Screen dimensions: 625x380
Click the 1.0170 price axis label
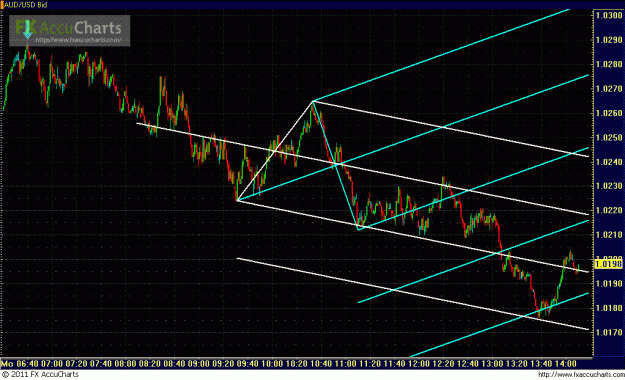[x=609, y=332]
